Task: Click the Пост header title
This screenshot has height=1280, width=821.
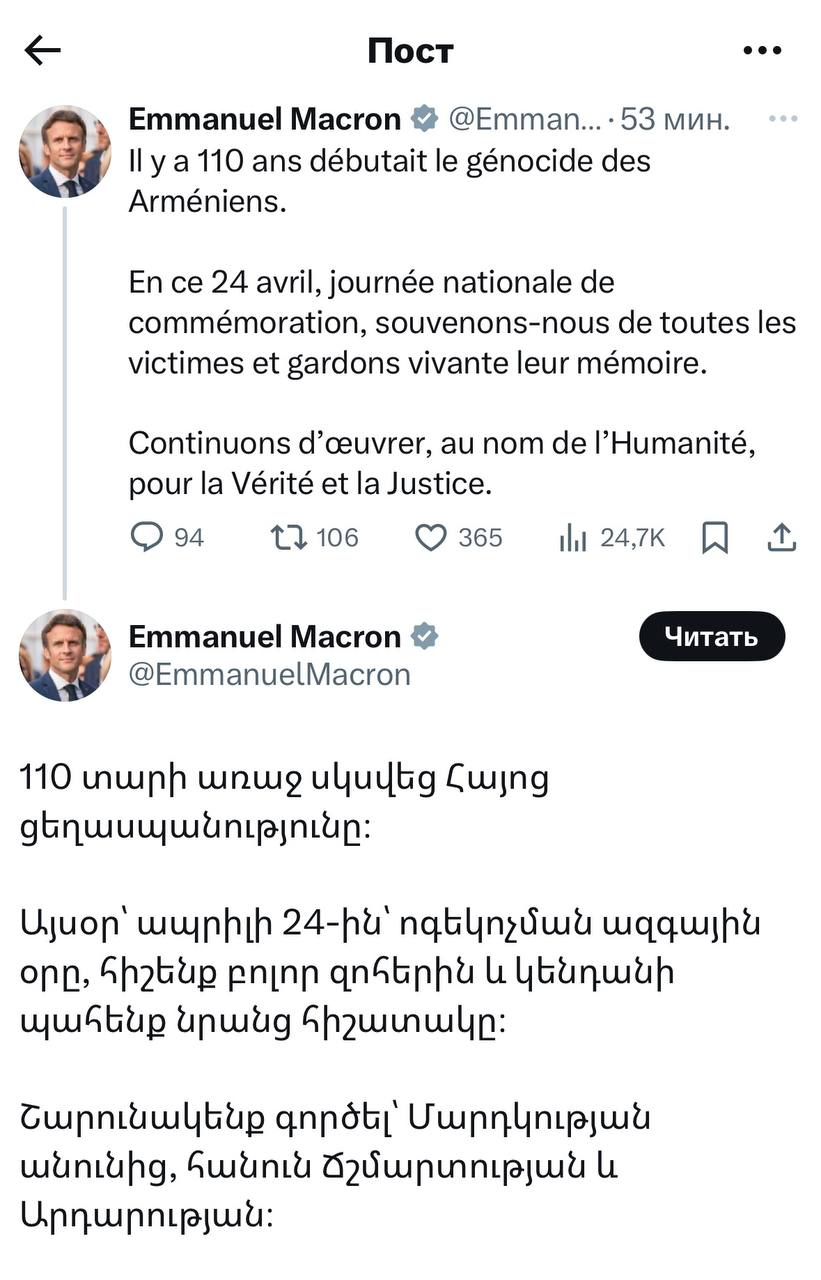Action: click(x=410, y=50)
